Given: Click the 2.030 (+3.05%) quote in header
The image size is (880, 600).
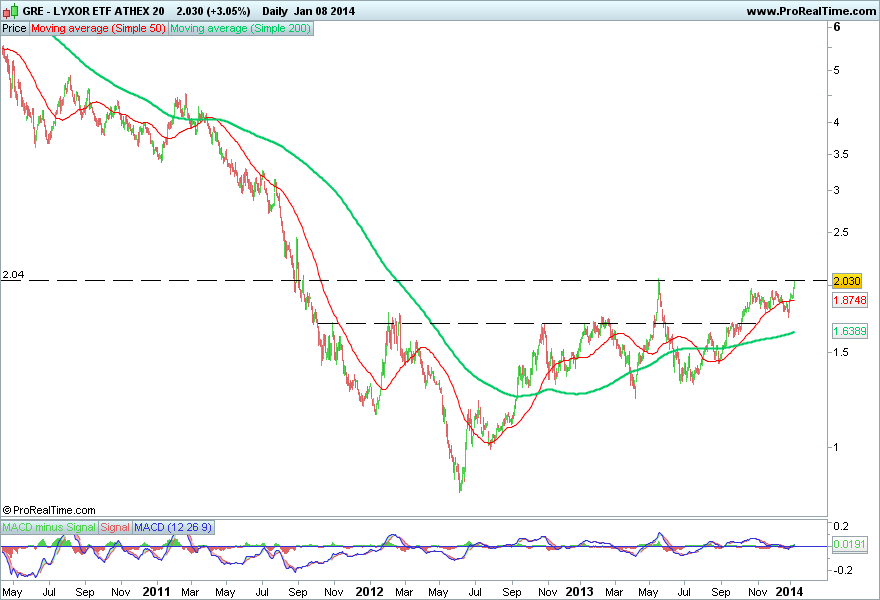Looking at the screenshot, I should click(213, 11).
